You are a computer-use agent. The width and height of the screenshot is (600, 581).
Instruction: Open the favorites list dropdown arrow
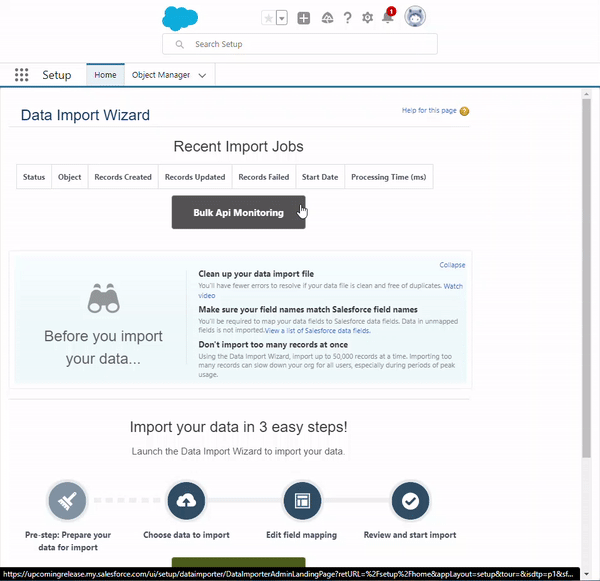(282, 18)
